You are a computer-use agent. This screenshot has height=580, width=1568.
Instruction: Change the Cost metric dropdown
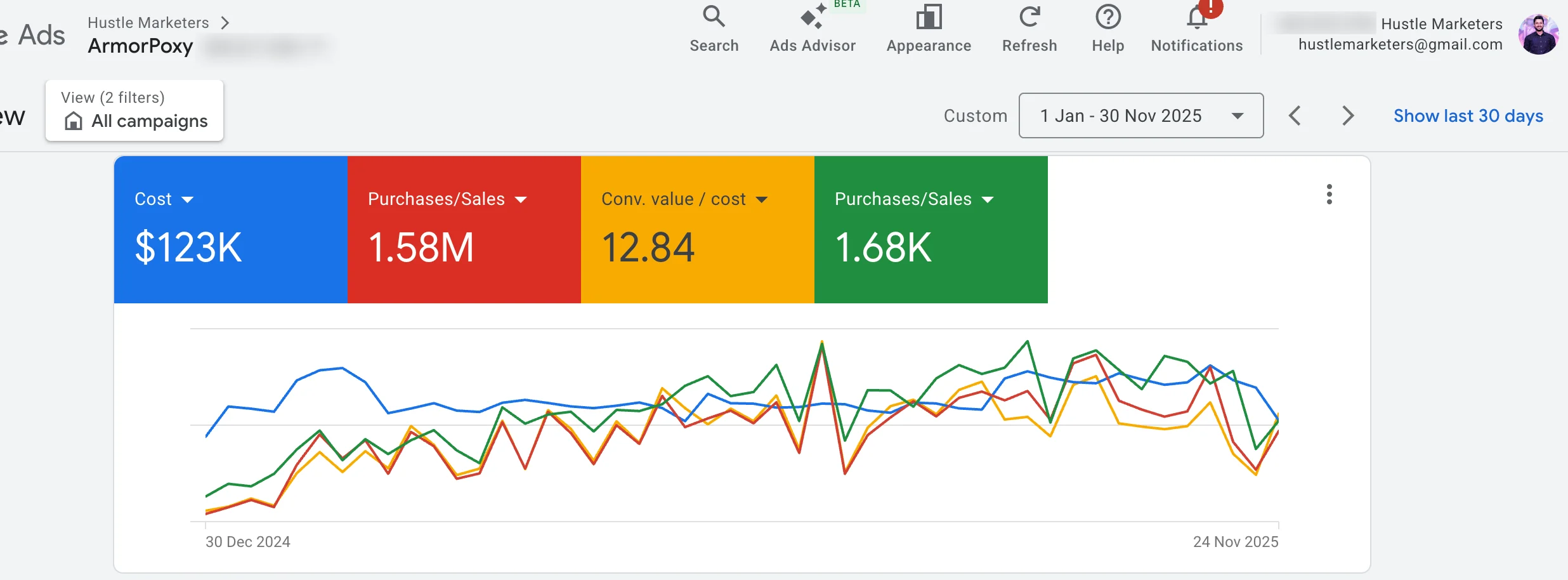point(164,199)
